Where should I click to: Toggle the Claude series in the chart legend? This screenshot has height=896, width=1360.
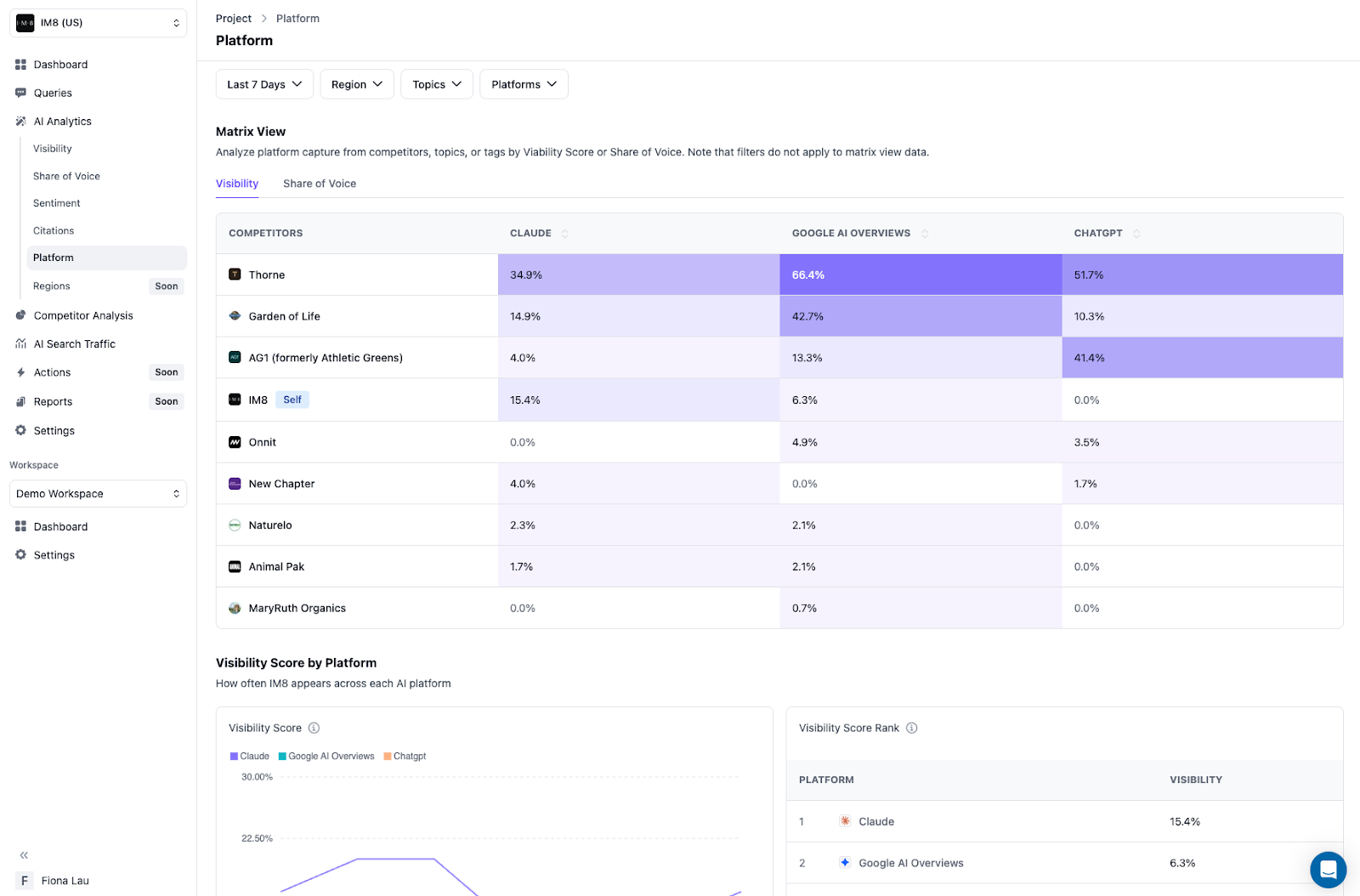pos(249,756)
